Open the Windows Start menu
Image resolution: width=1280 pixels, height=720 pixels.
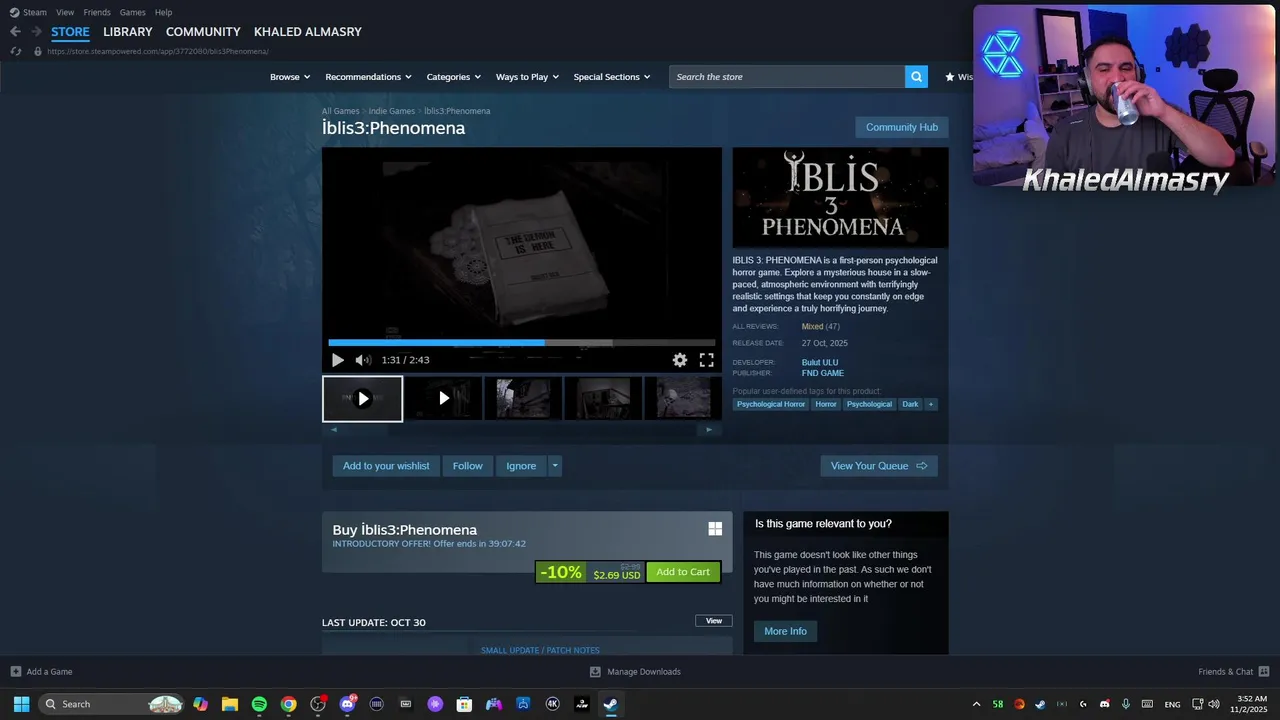click(21, 704)
